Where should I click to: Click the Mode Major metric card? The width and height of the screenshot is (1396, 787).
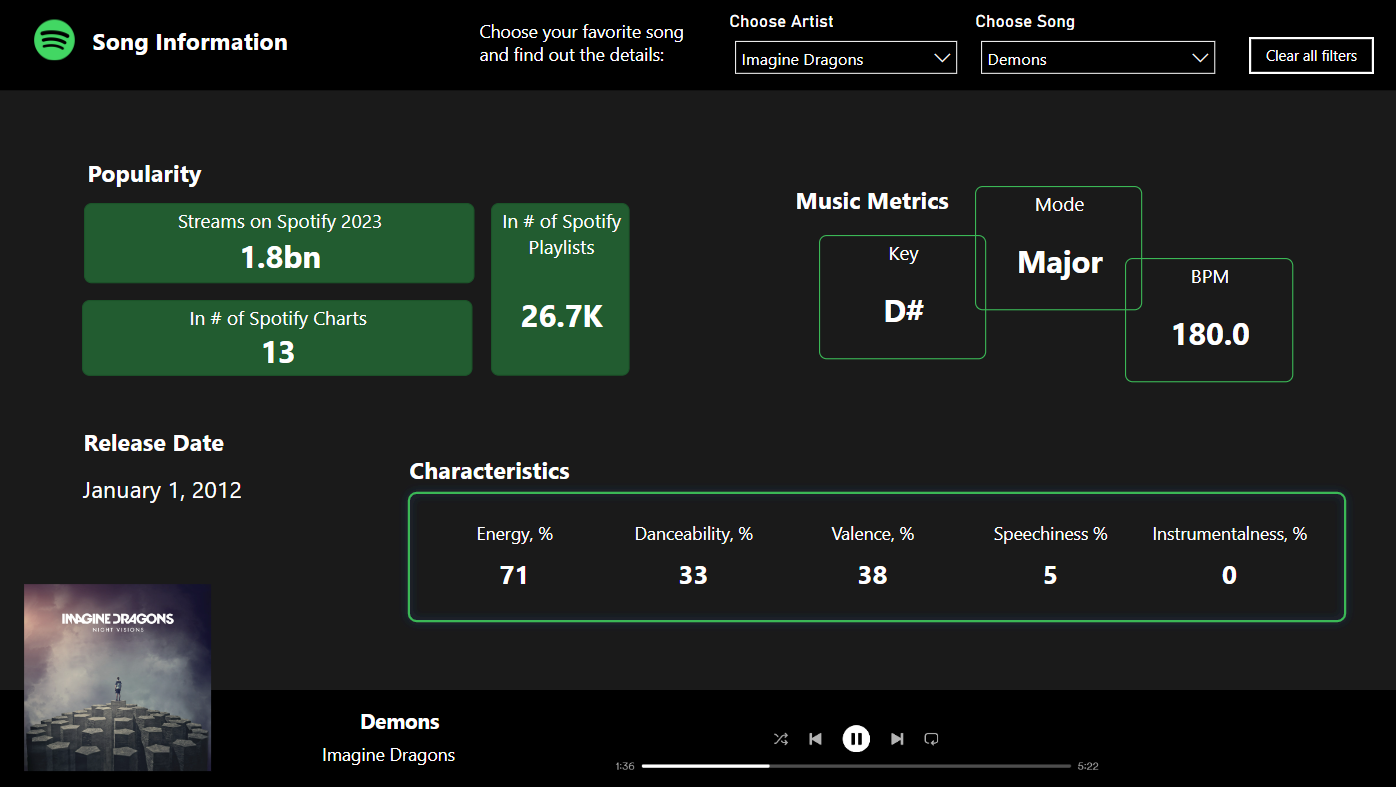coord(1058,248)
